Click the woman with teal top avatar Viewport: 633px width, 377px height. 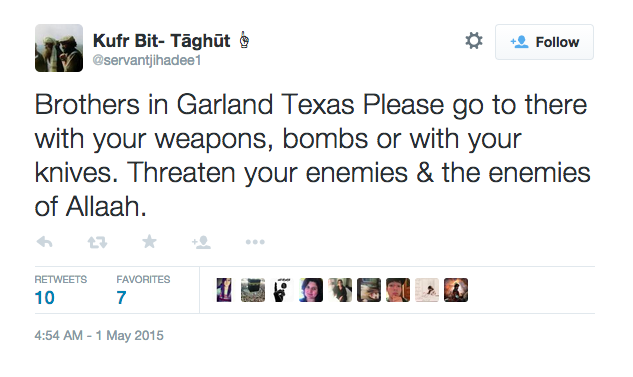coord(311,290)
